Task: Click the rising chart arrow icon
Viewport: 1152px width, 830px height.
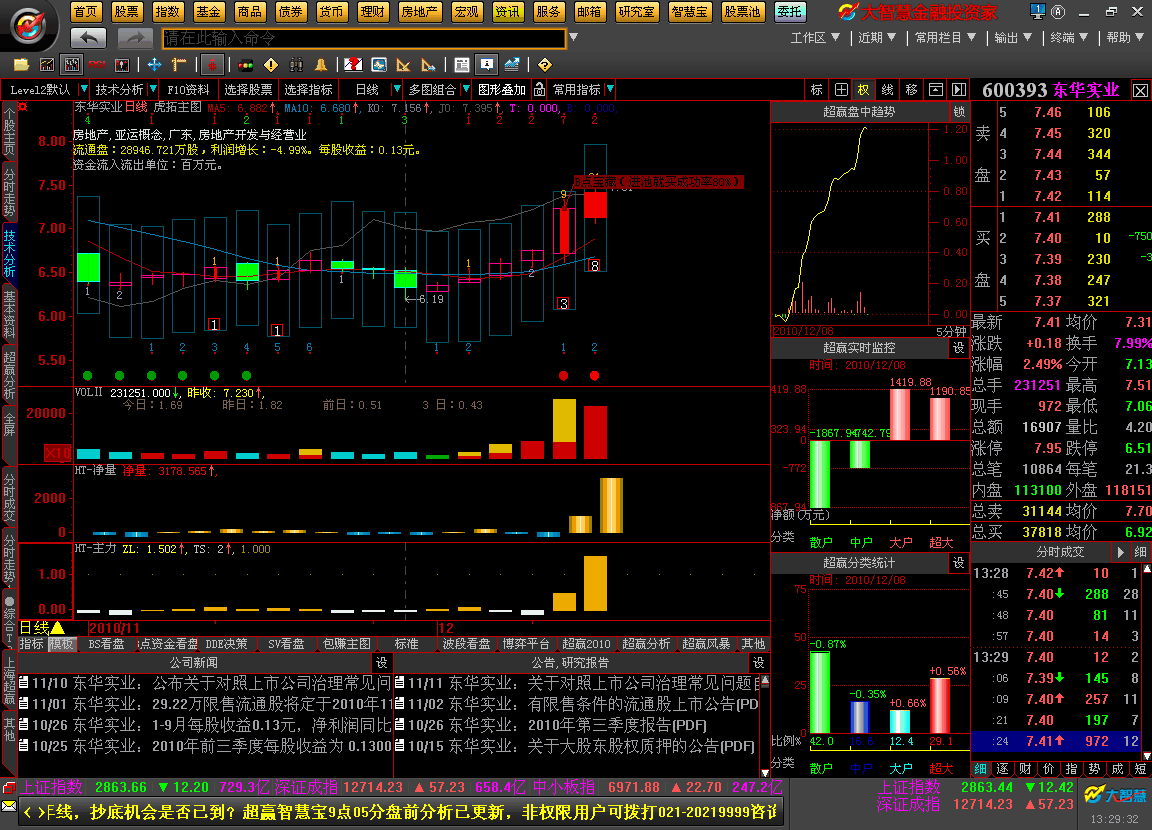Action: (x=511, y=65)
